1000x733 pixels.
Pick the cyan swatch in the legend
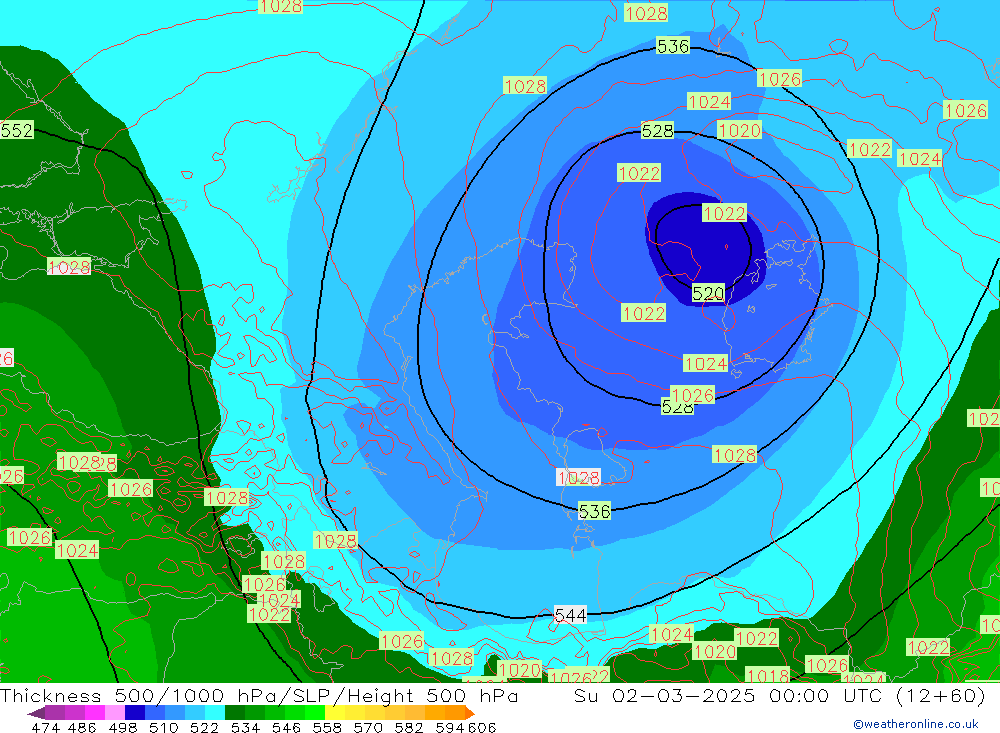pyautogui.click(x=215, y=713)
